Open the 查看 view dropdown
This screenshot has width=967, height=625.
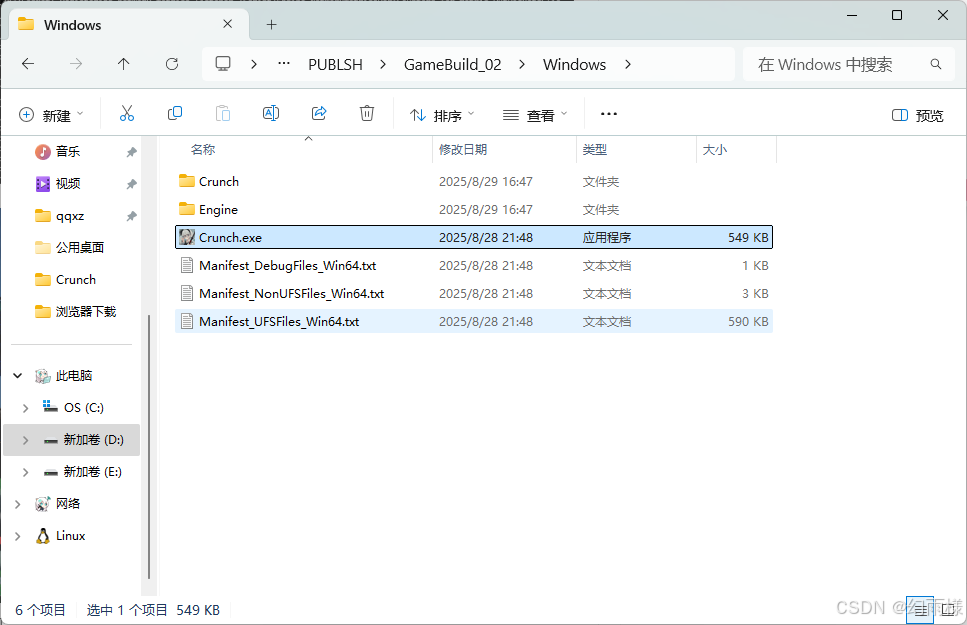tap(535, 115)
